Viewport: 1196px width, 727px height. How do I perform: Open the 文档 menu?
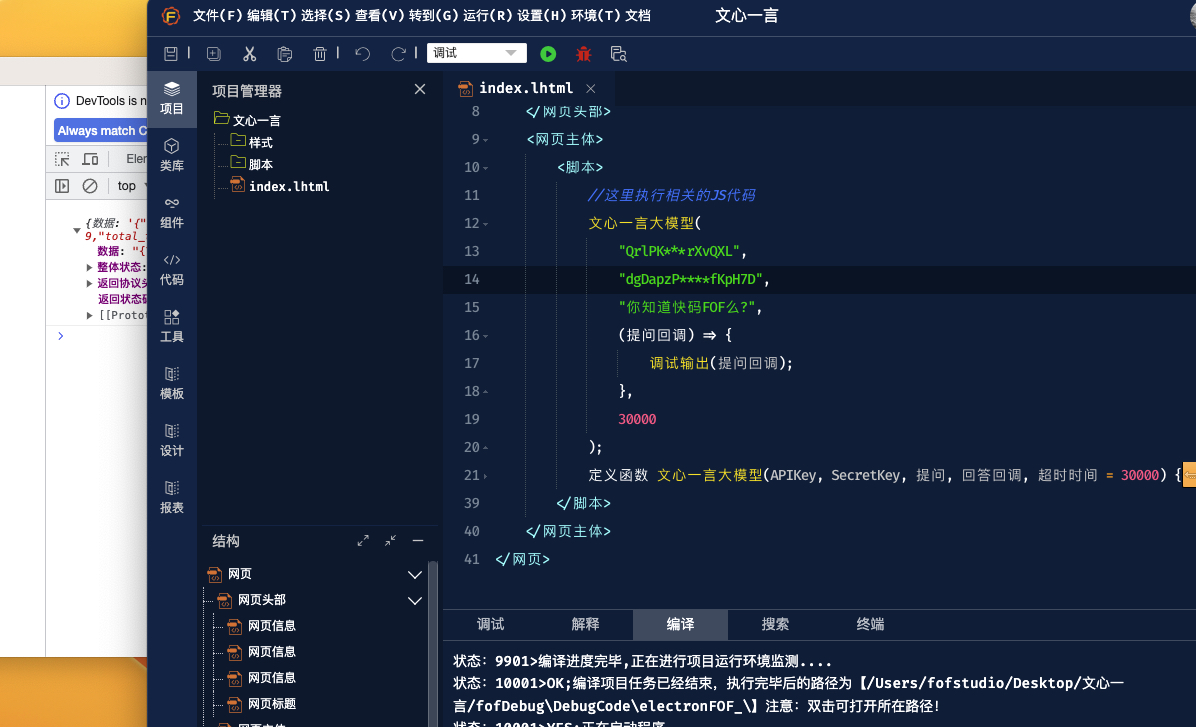pos(638,15)
